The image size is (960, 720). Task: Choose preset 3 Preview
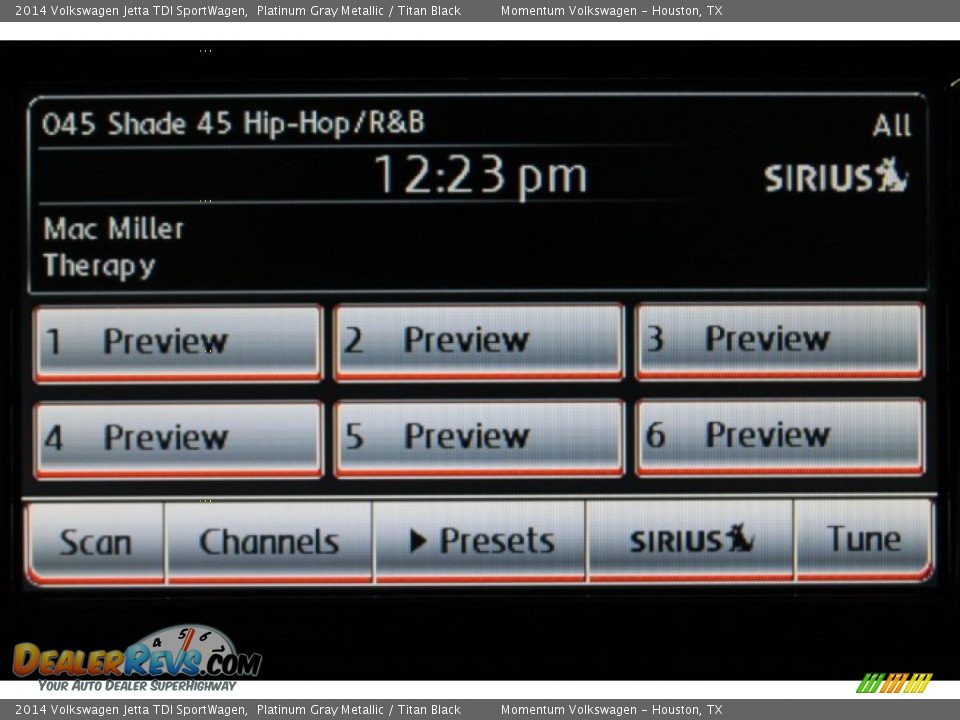tap(780, 340)
